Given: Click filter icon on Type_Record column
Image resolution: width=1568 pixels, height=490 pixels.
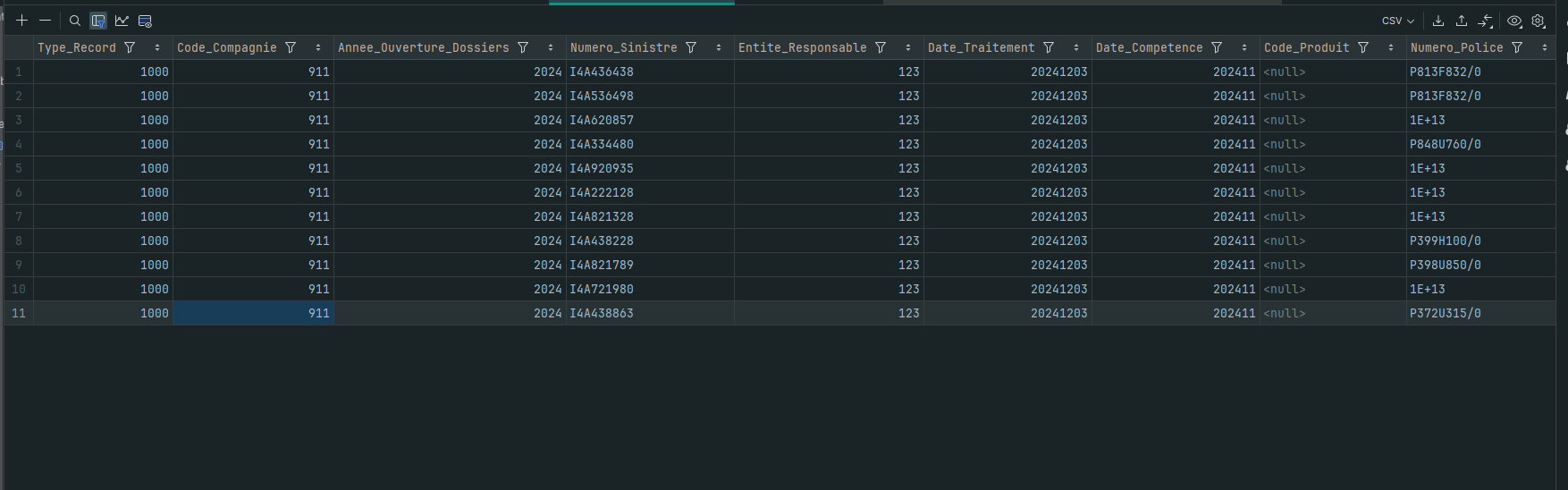Looking at the screenshot, I should tap(130, 47).
